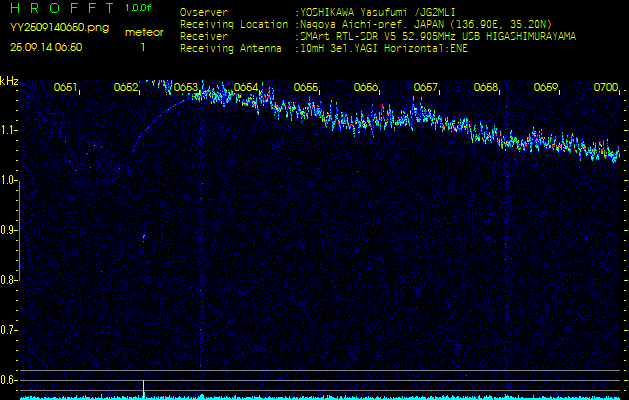Click the 0.7 kHz frequency axis label
Screen dimensions: 629x400
click(9, 330)
